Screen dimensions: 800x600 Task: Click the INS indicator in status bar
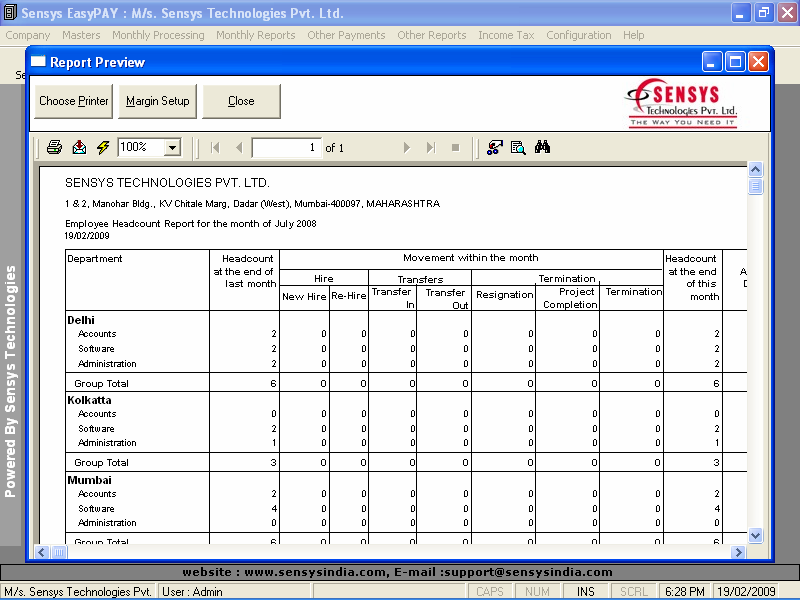(585, 592)
